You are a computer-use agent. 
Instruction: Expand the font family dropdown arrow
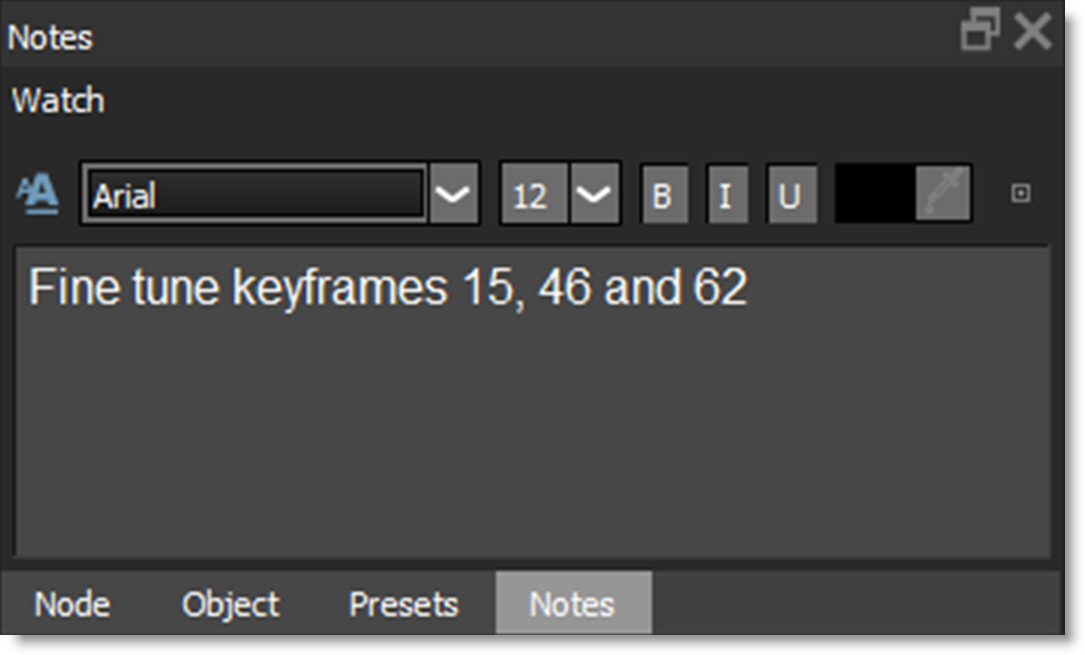click(x=454, y=194)
